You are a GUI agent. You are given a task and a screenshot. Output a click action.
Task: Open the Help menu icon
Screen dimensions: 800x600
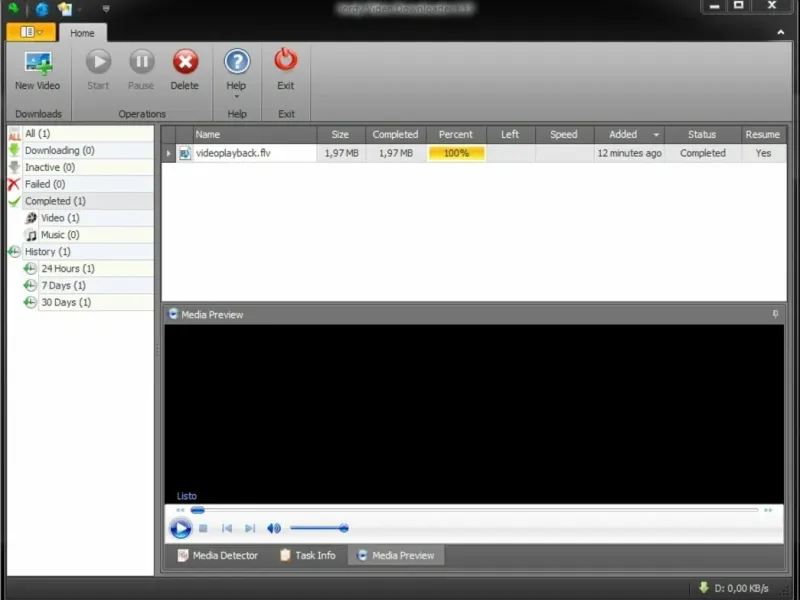(237, 62)
